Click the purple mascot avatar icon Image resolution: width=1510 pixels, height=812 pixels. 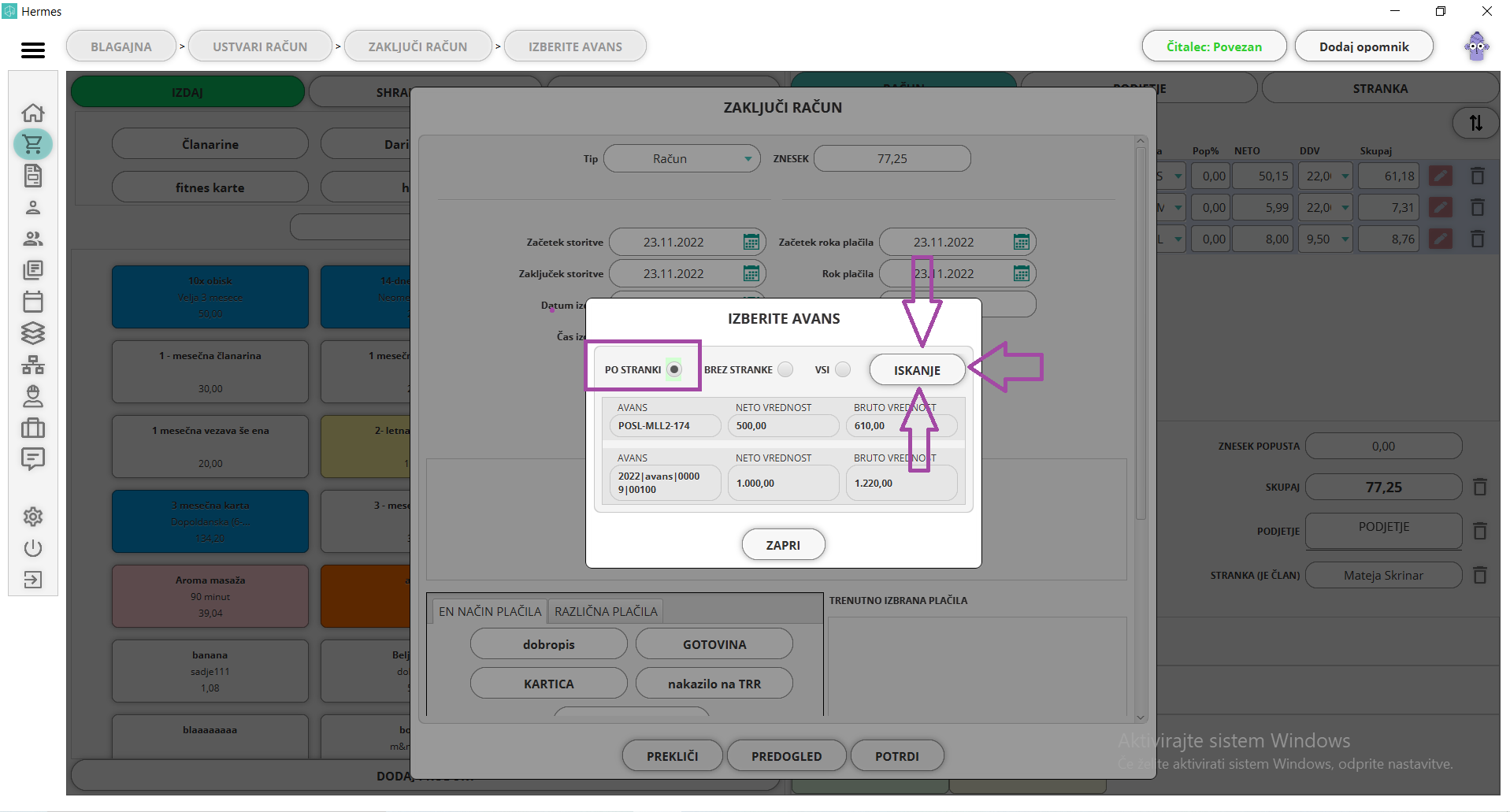coord(1477,46)
